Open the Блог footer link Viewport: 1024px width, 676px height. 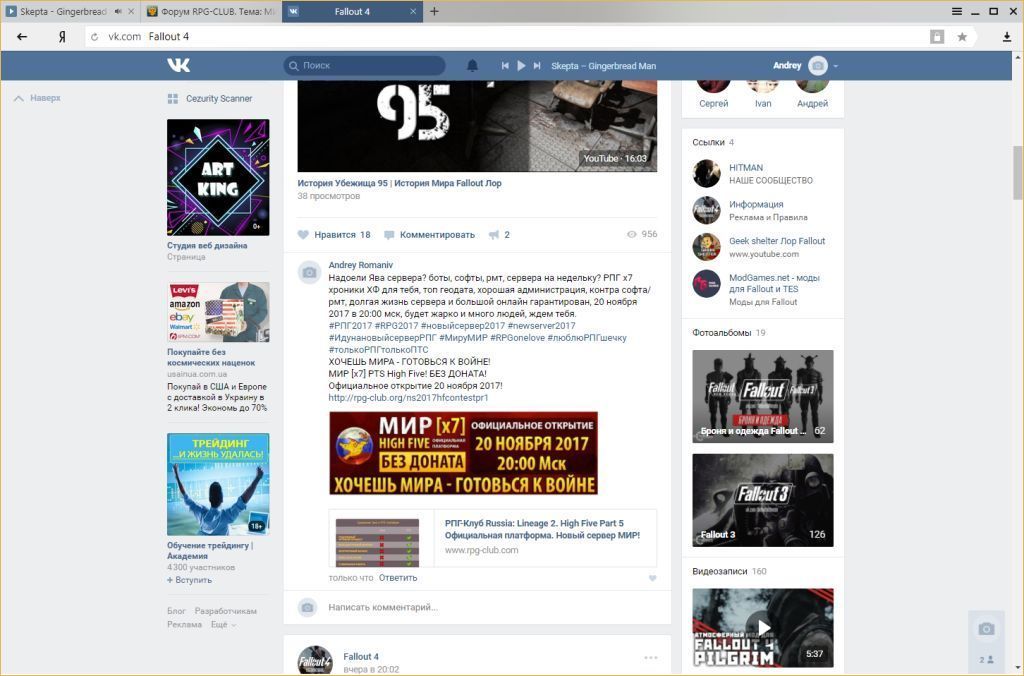point(176,611)
